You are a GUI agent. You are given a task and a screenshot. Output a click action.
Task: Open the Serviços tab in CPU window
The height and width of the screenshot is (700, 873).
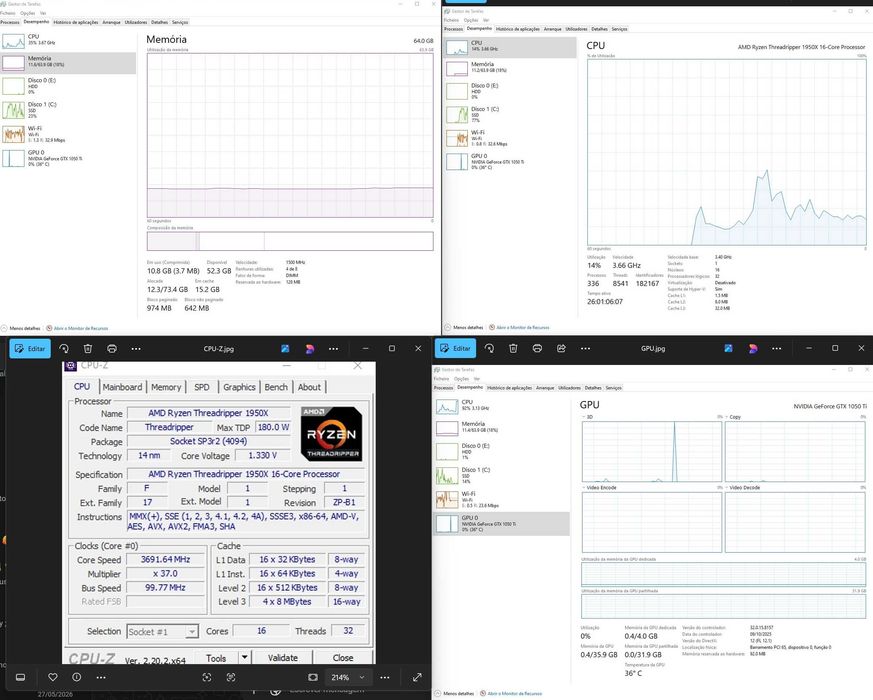point(620,29)
